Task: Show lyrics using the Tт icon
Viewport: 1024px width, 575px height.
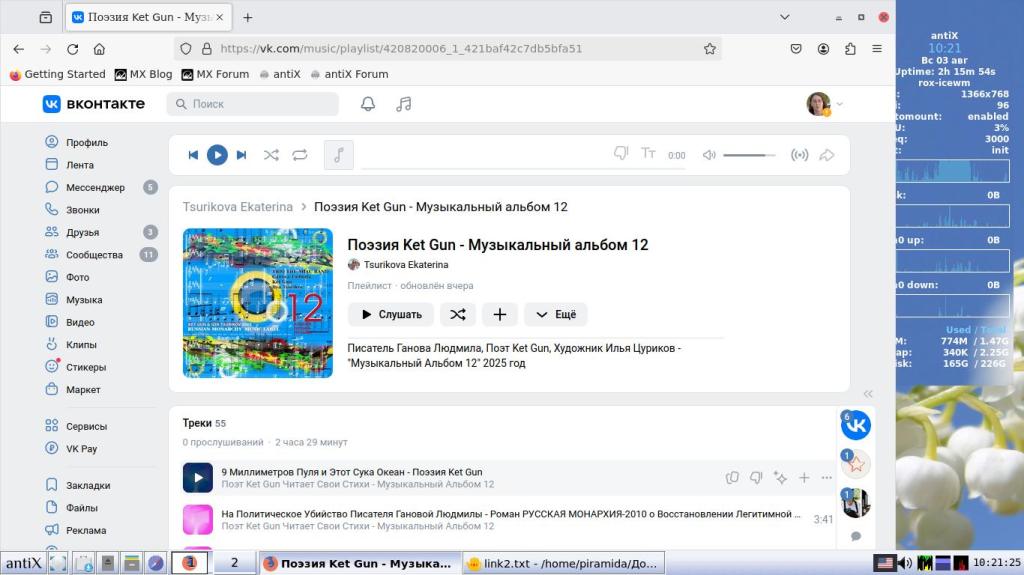Action: point(648,154)
